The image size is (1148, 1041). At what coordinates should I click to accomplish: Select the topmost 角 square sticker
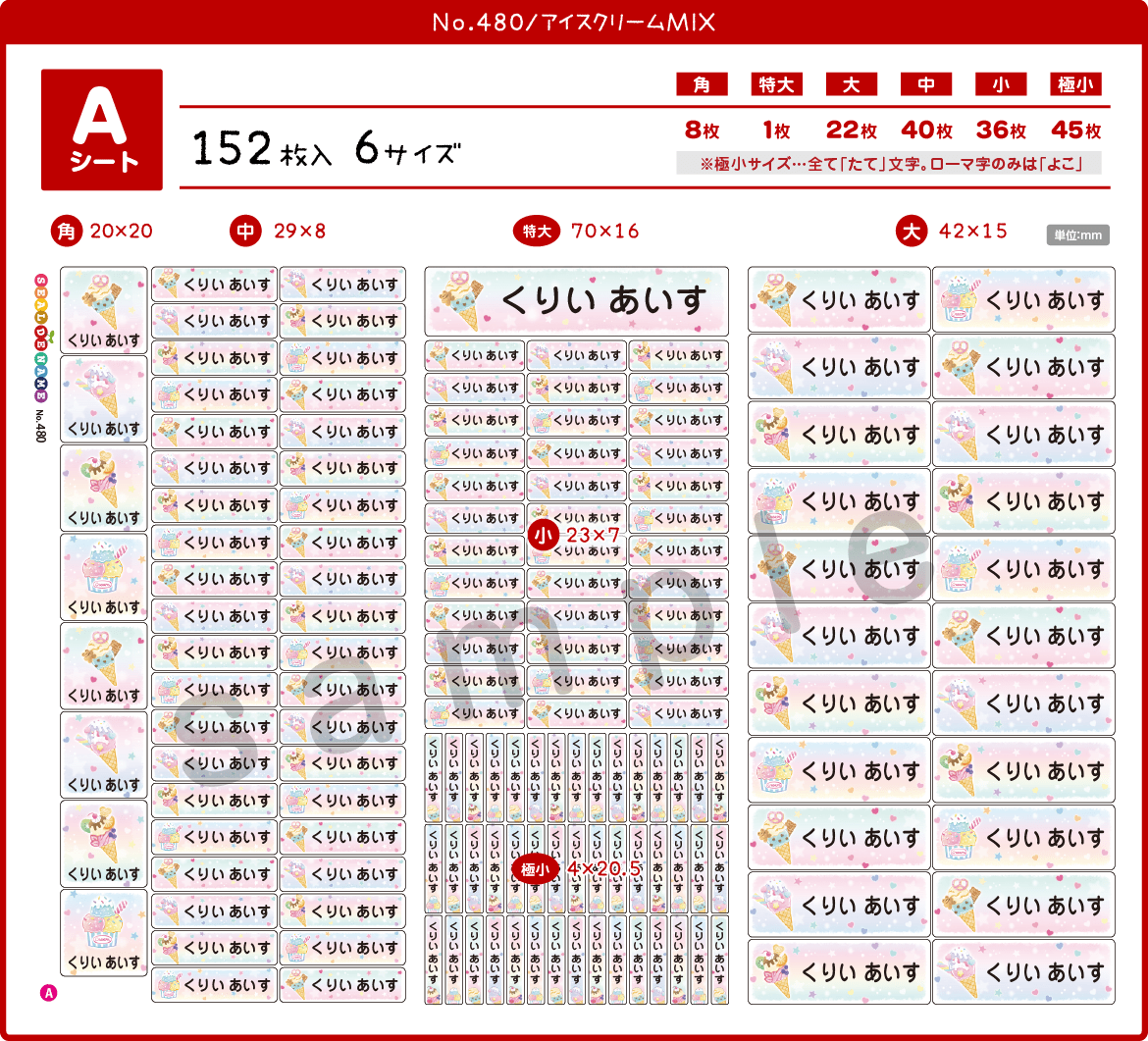[103, 310]
